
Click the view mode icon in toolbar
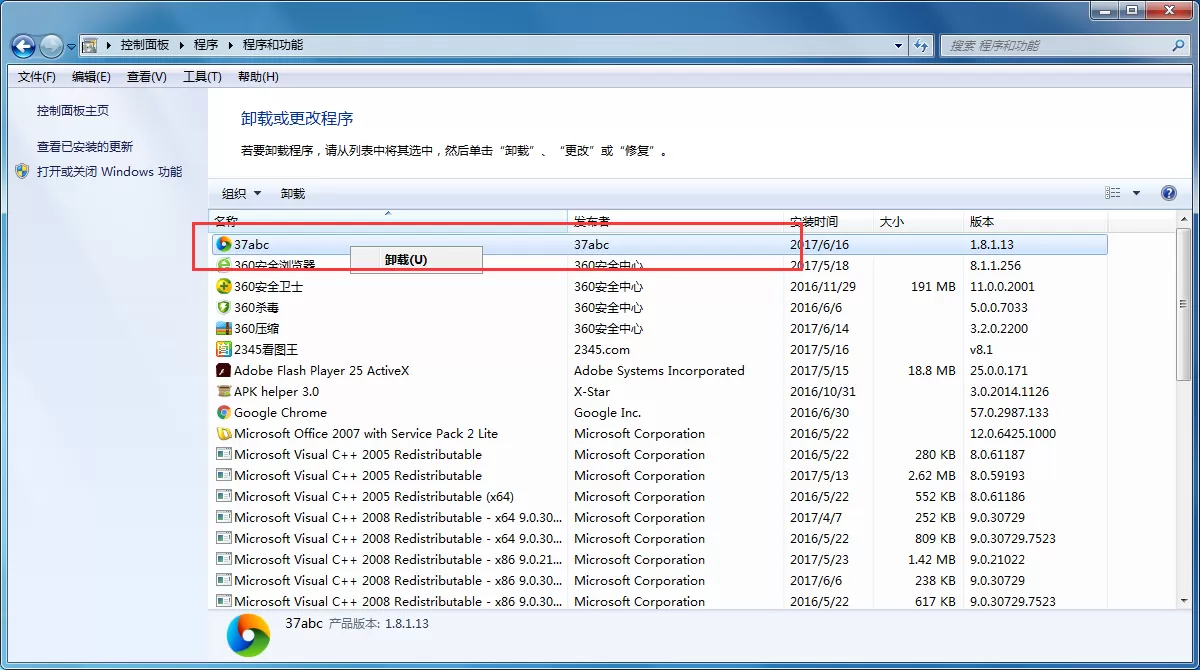point(1113,193)
